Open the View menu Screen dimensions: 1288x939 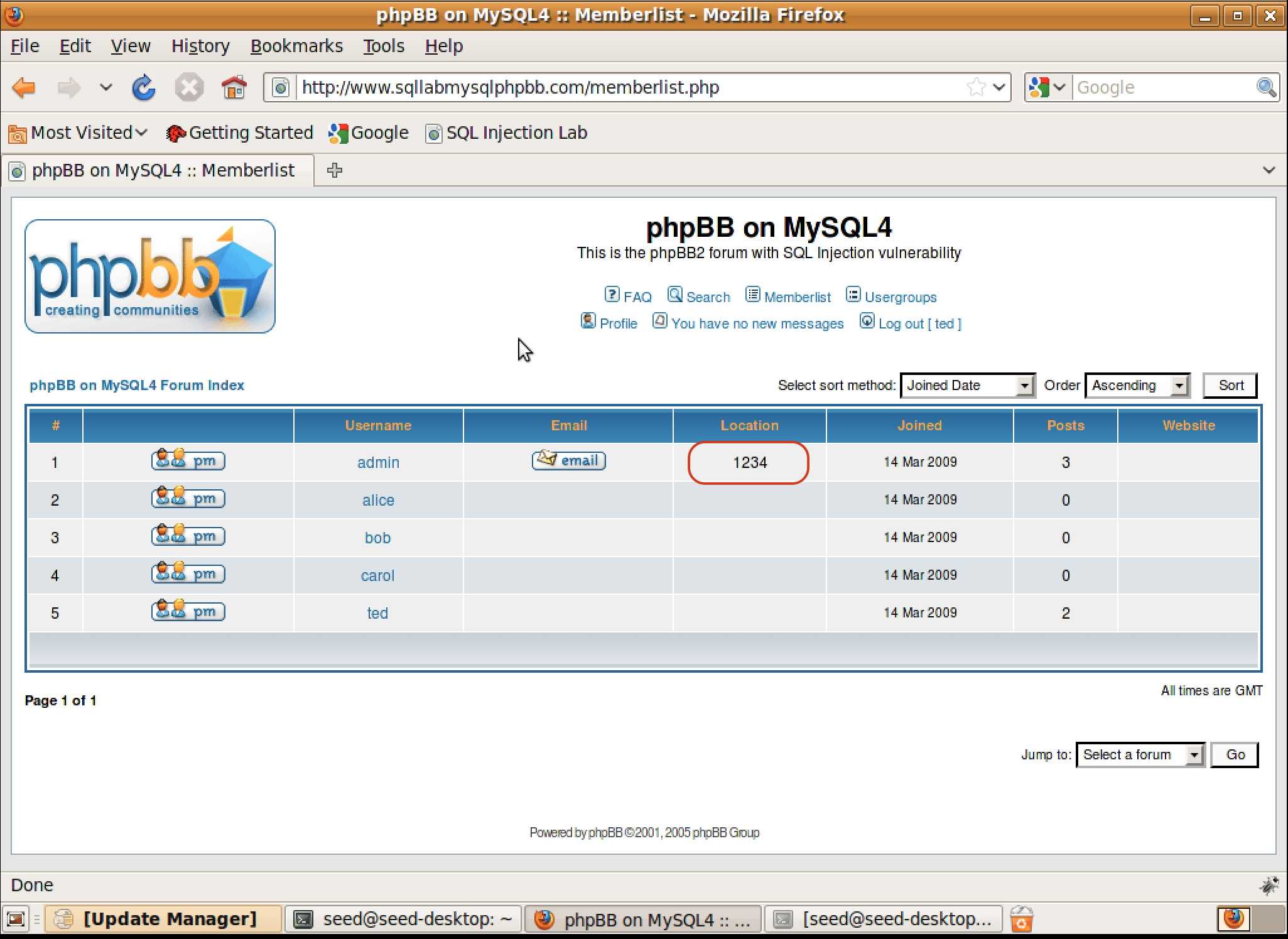[x=131, y=46]
